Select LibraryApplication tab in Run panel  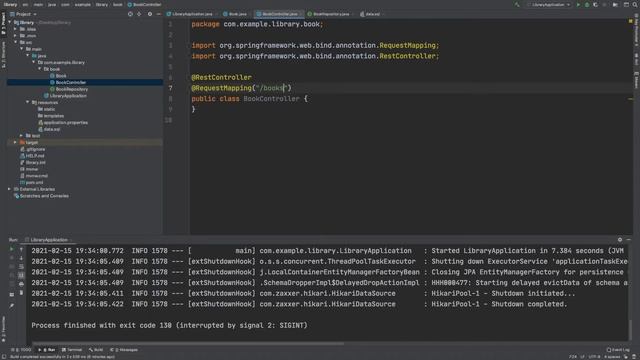(x=48, y=240)
